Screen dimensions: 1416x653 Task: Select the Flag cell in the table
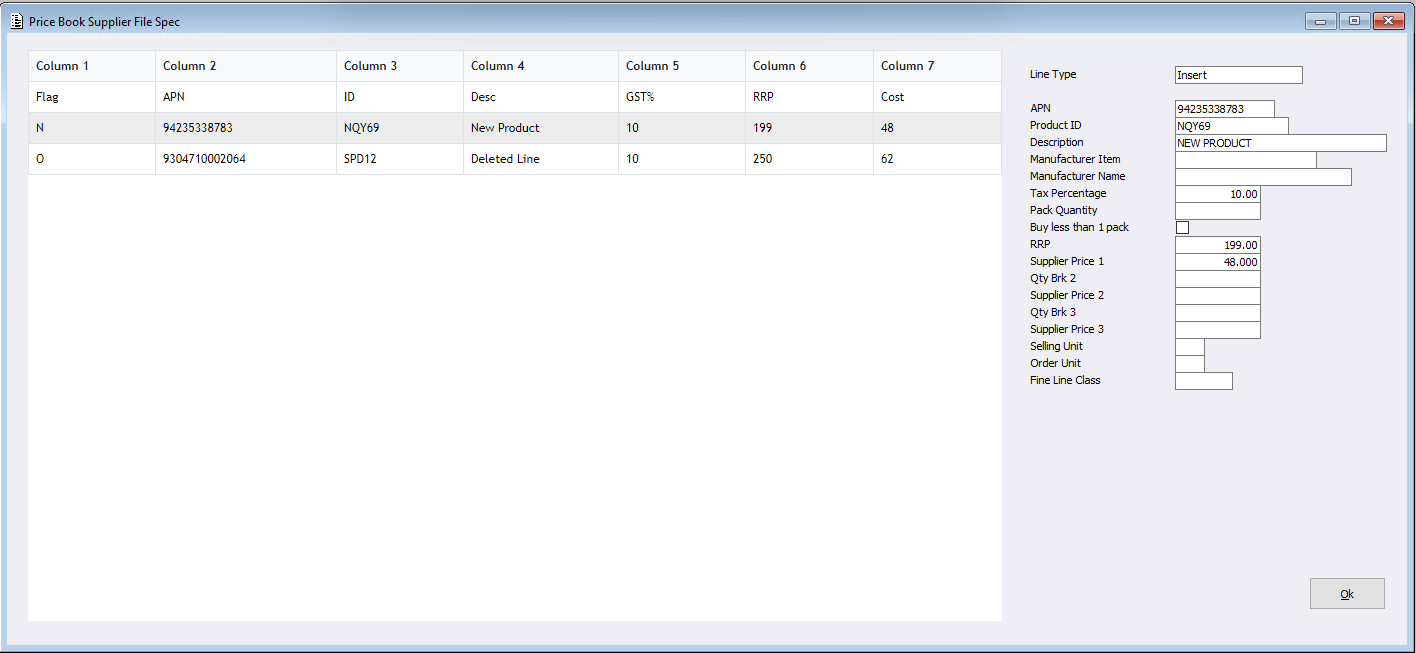92,97
